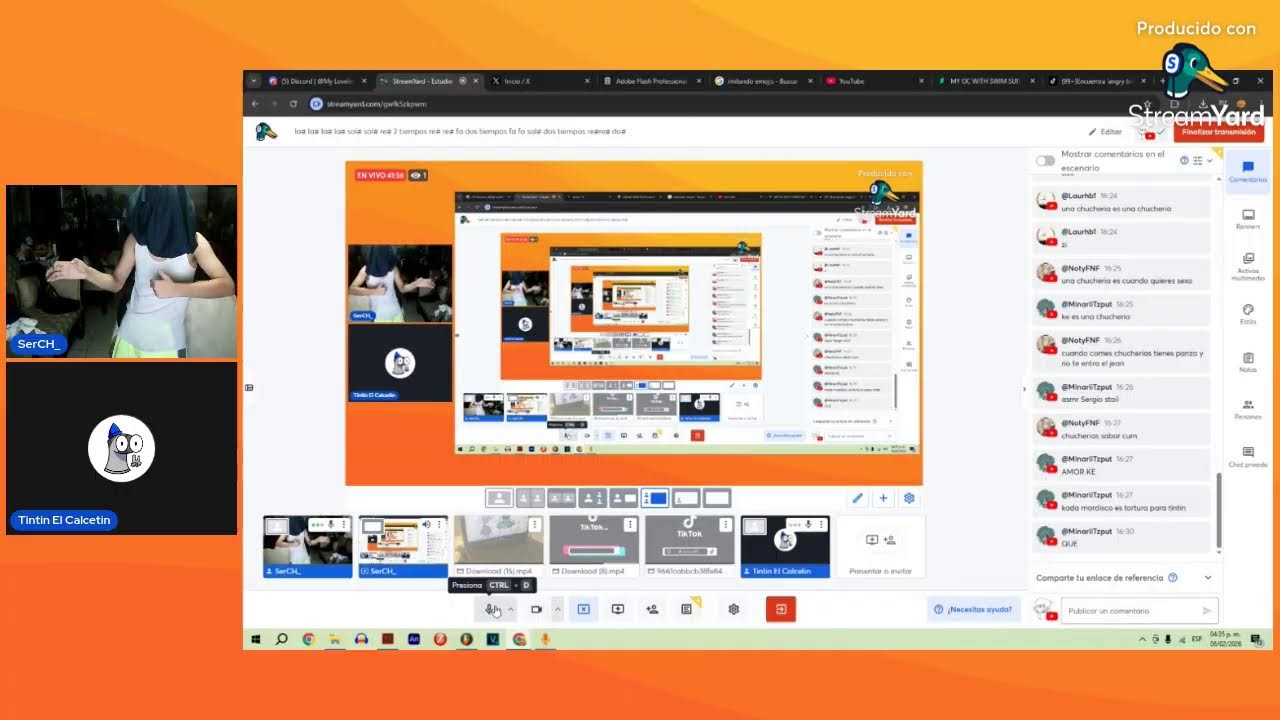Open the Personas sidebar panel
1280x720 pixels.
pyautogui.click(x=1248, y=409)
